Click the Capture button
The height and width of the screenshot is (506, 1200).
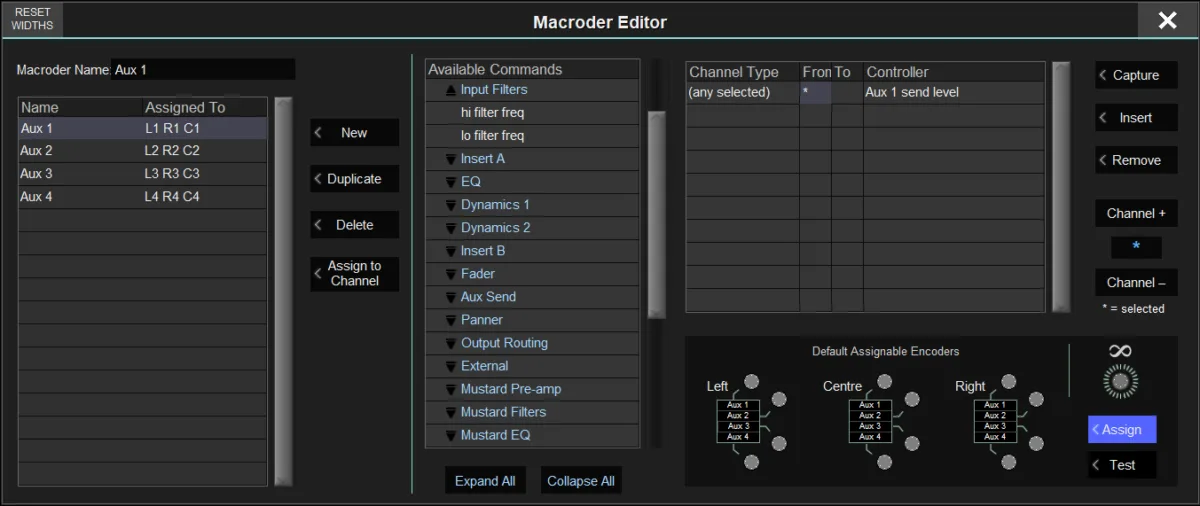(x=1136, y=75)
